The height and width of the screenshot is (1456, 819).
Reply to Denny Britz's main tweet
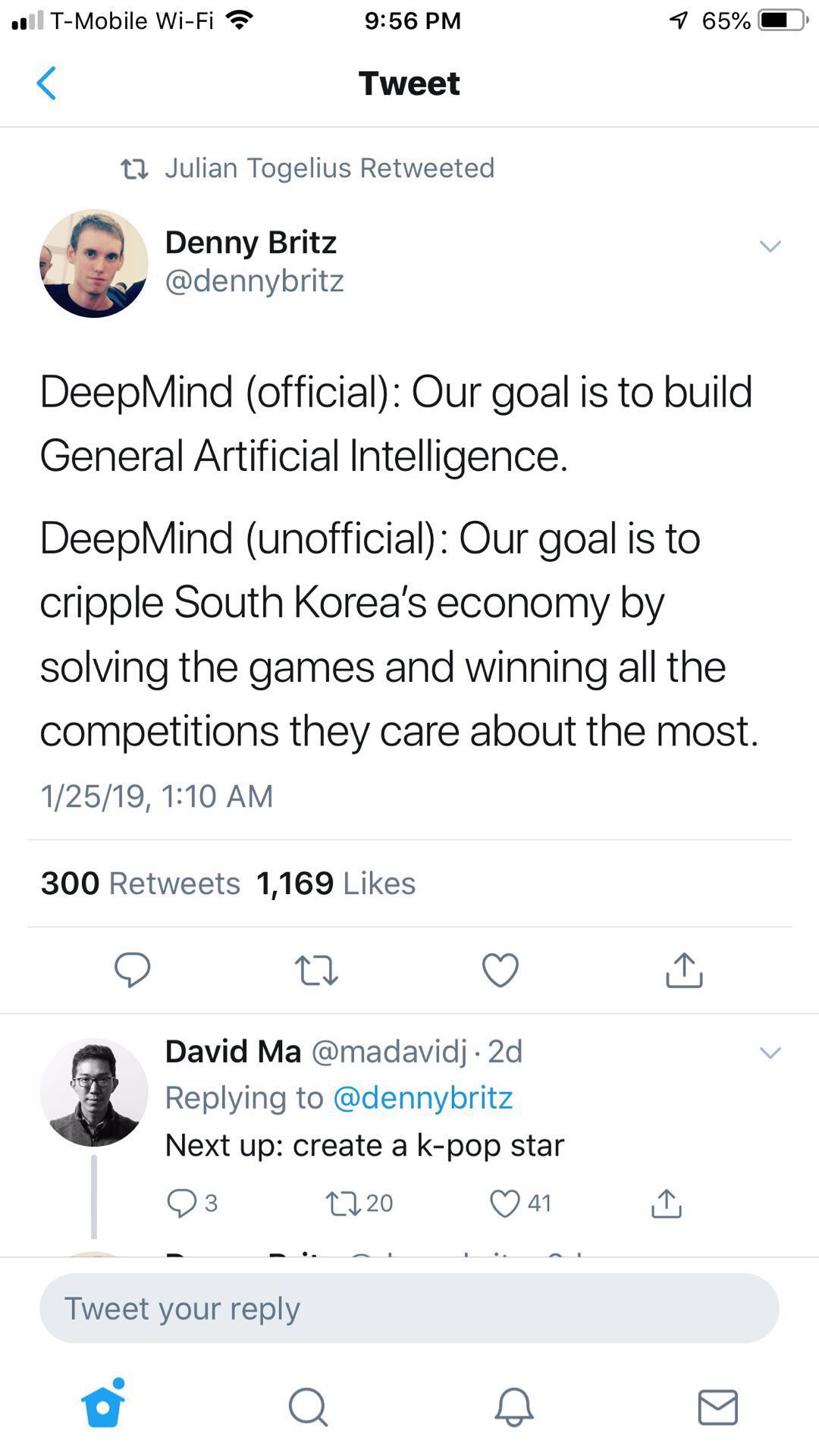[x=133, y=969]
